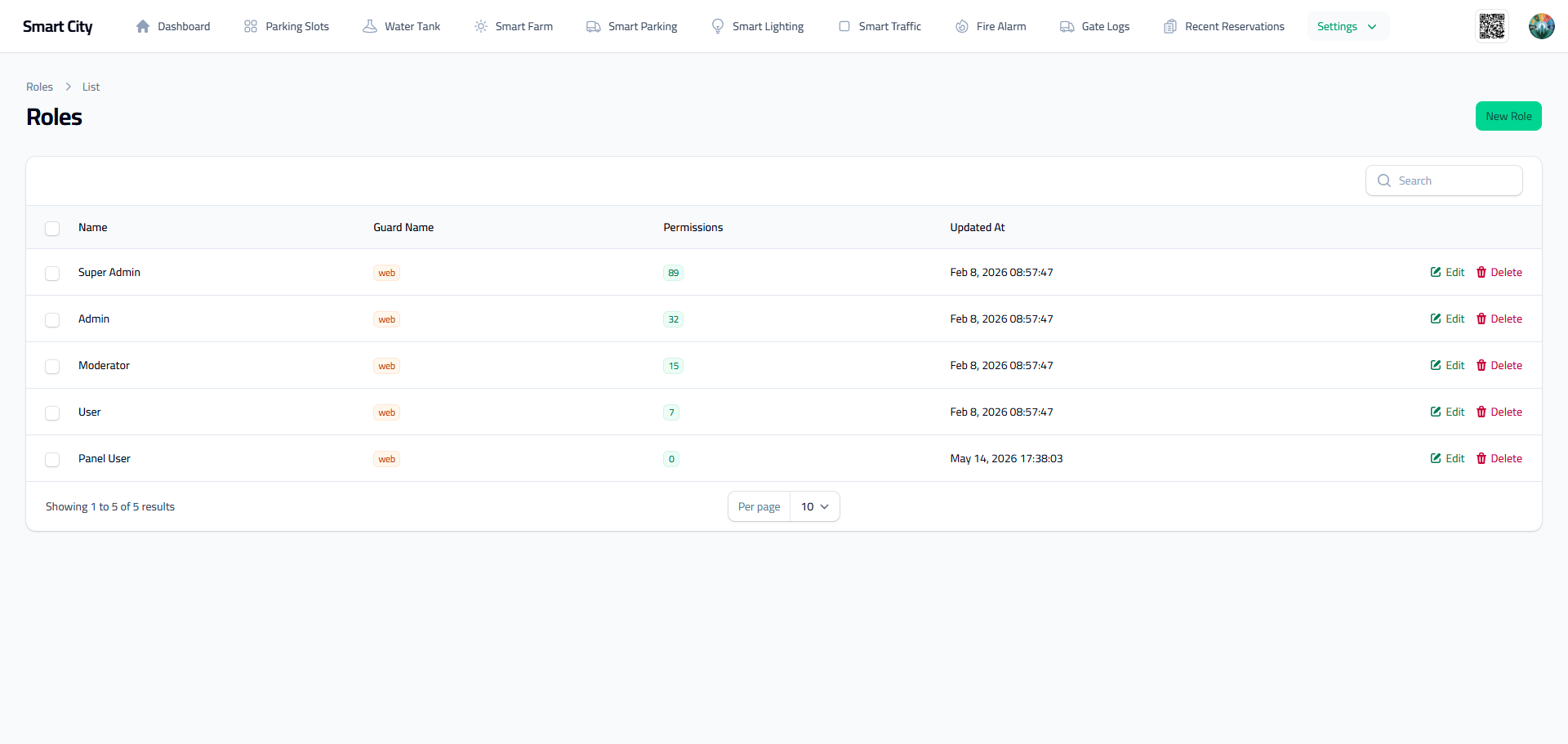Check the Super Admin row checkbox
This screenshot has height=744, width=1568.
coord(52,273)
